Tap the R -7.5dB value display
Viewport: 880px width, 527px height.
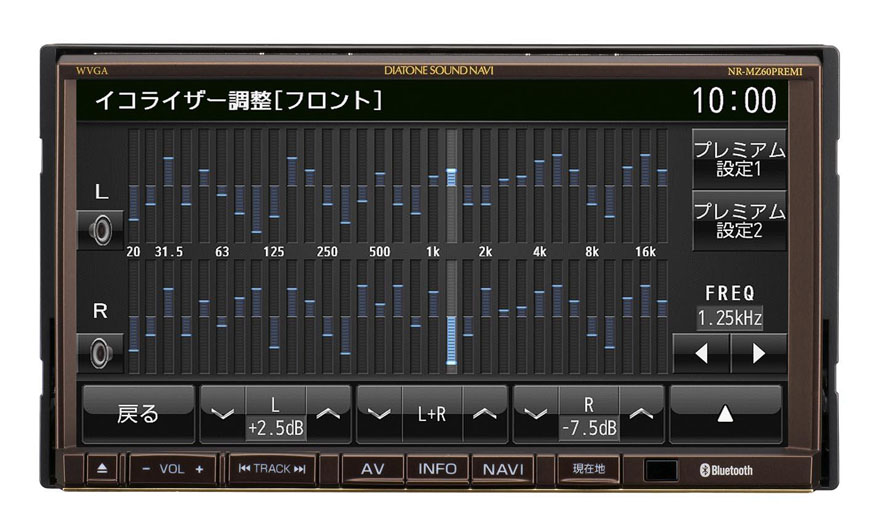pyautogui.click(x=589, y=429)
